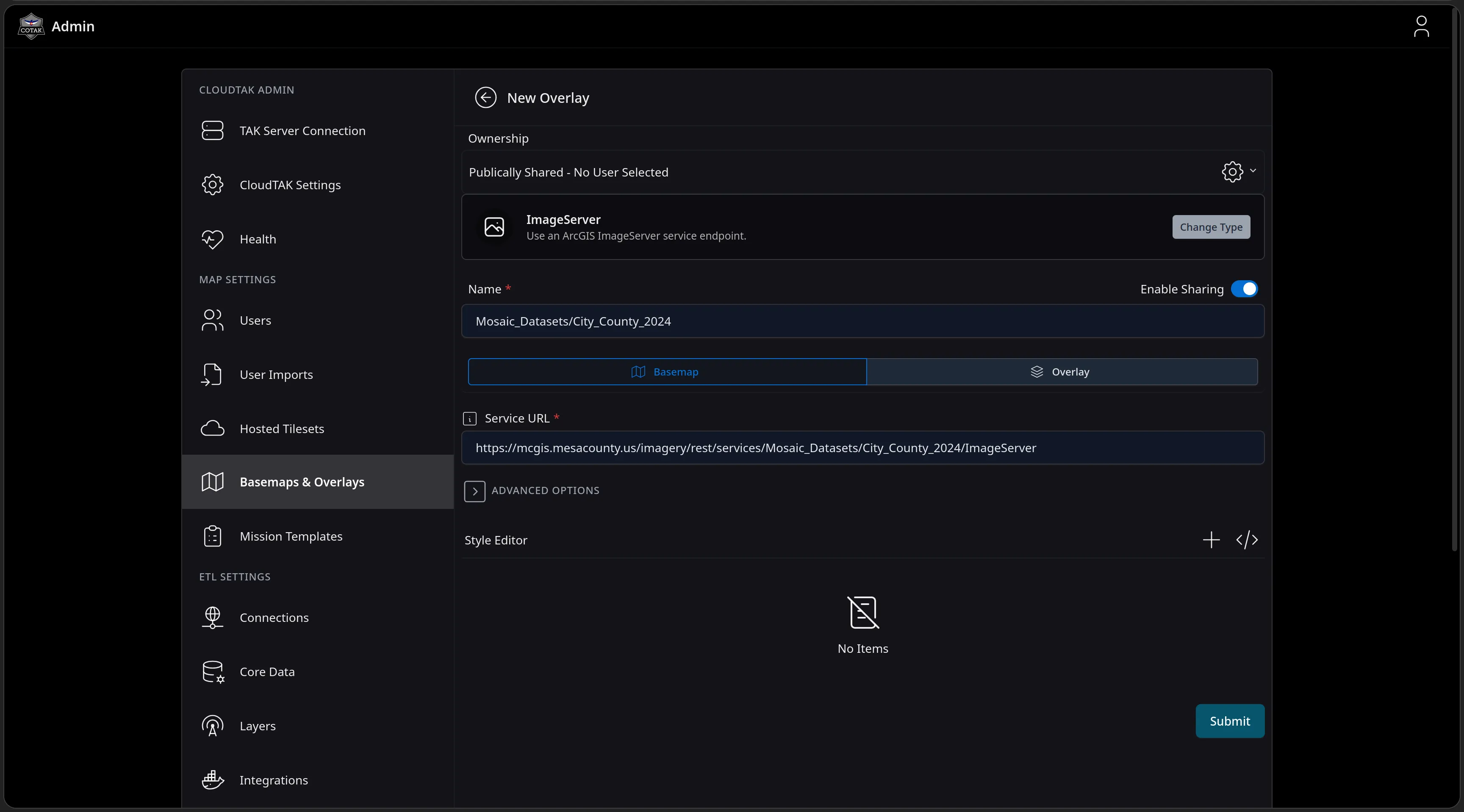This screenshot has width=1464, height=812.
Task: Open Connections menu item
Action: [318, 617]
